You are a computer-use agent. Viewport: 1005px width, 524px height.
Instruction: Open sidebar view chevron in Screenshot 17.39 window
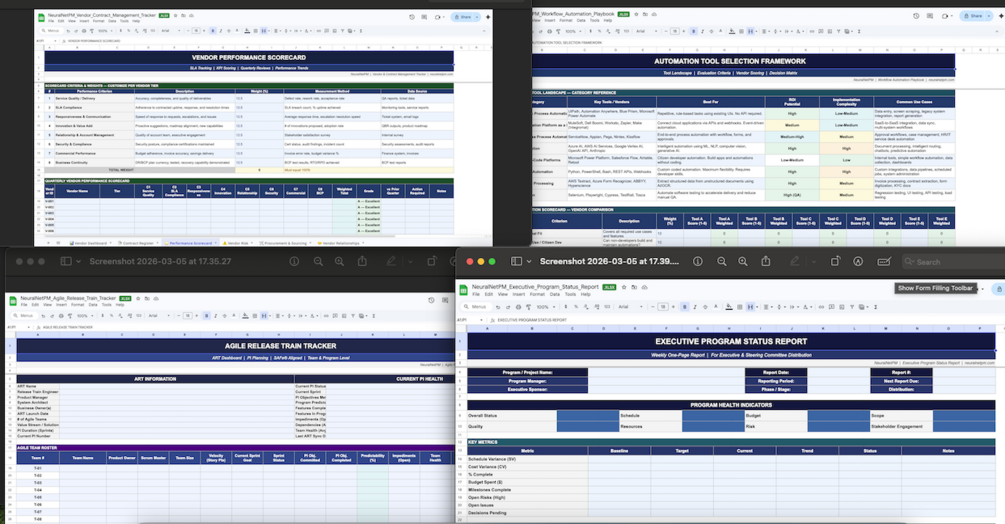(x=529, y=261)
